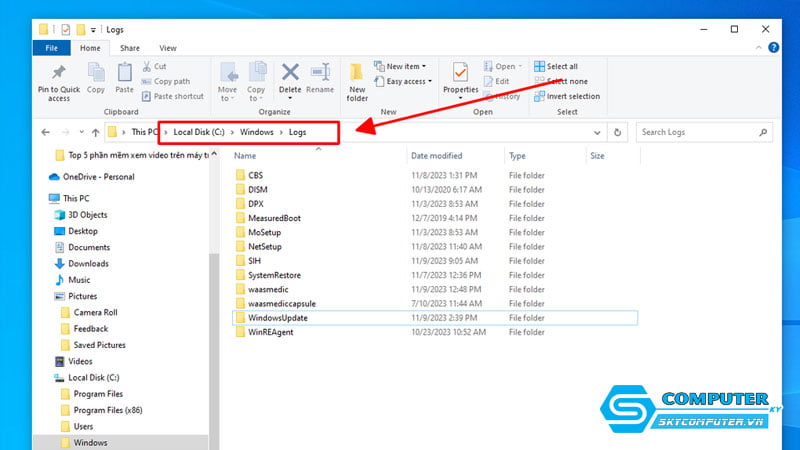Open the Easy access dropdown
This screenshot has width=800, height=450.
click(x=406, y=81)
